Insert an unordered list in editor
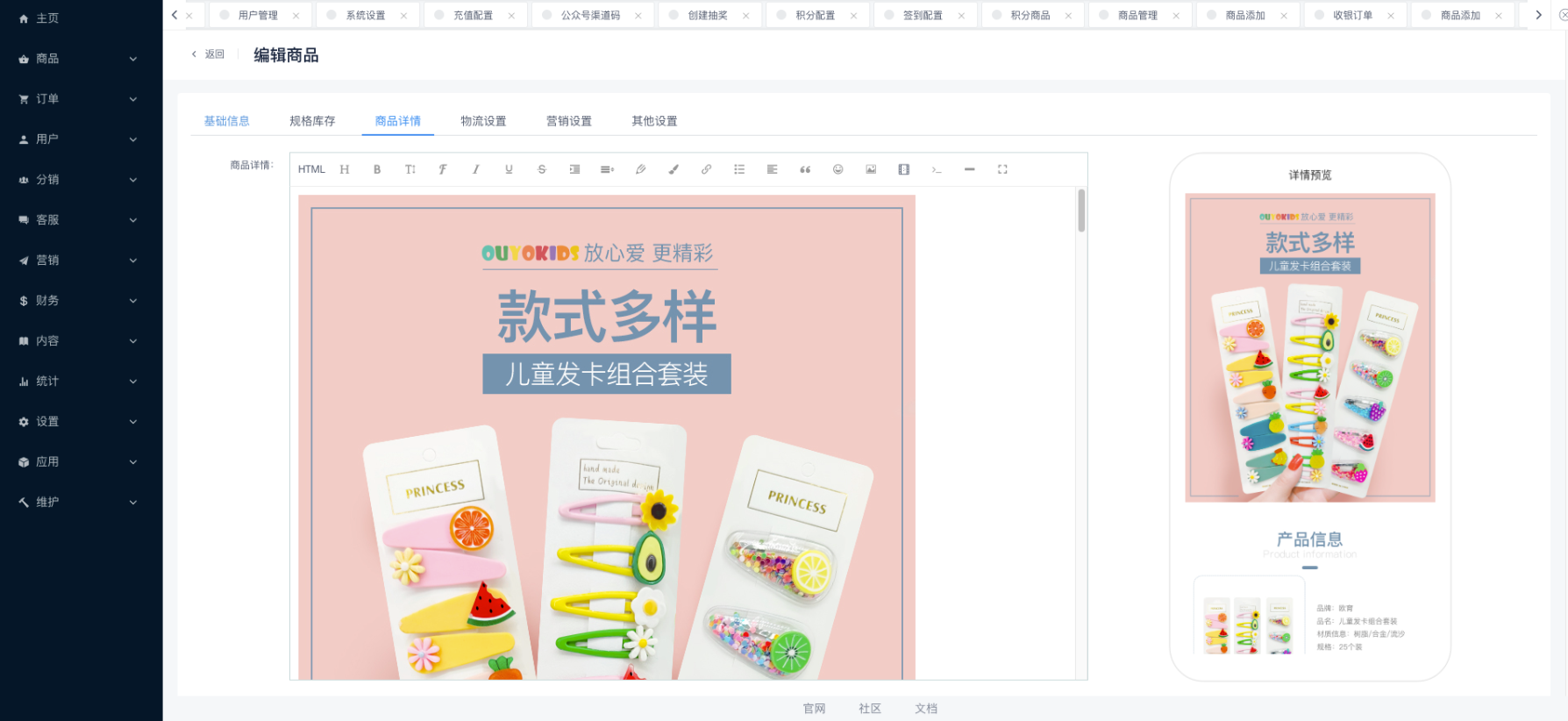 click(739, 169)
